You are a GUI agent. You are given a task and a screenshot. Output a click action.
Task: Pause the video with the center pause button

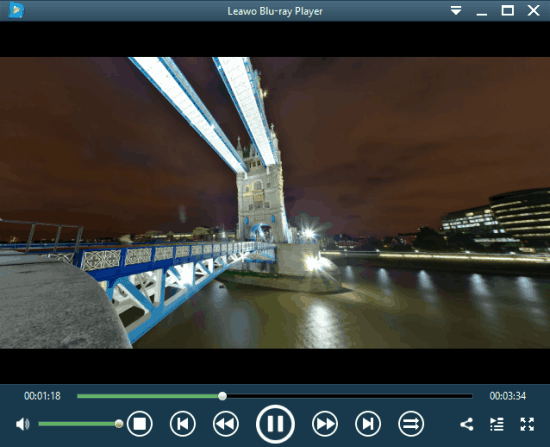click(x=275, y=424)
